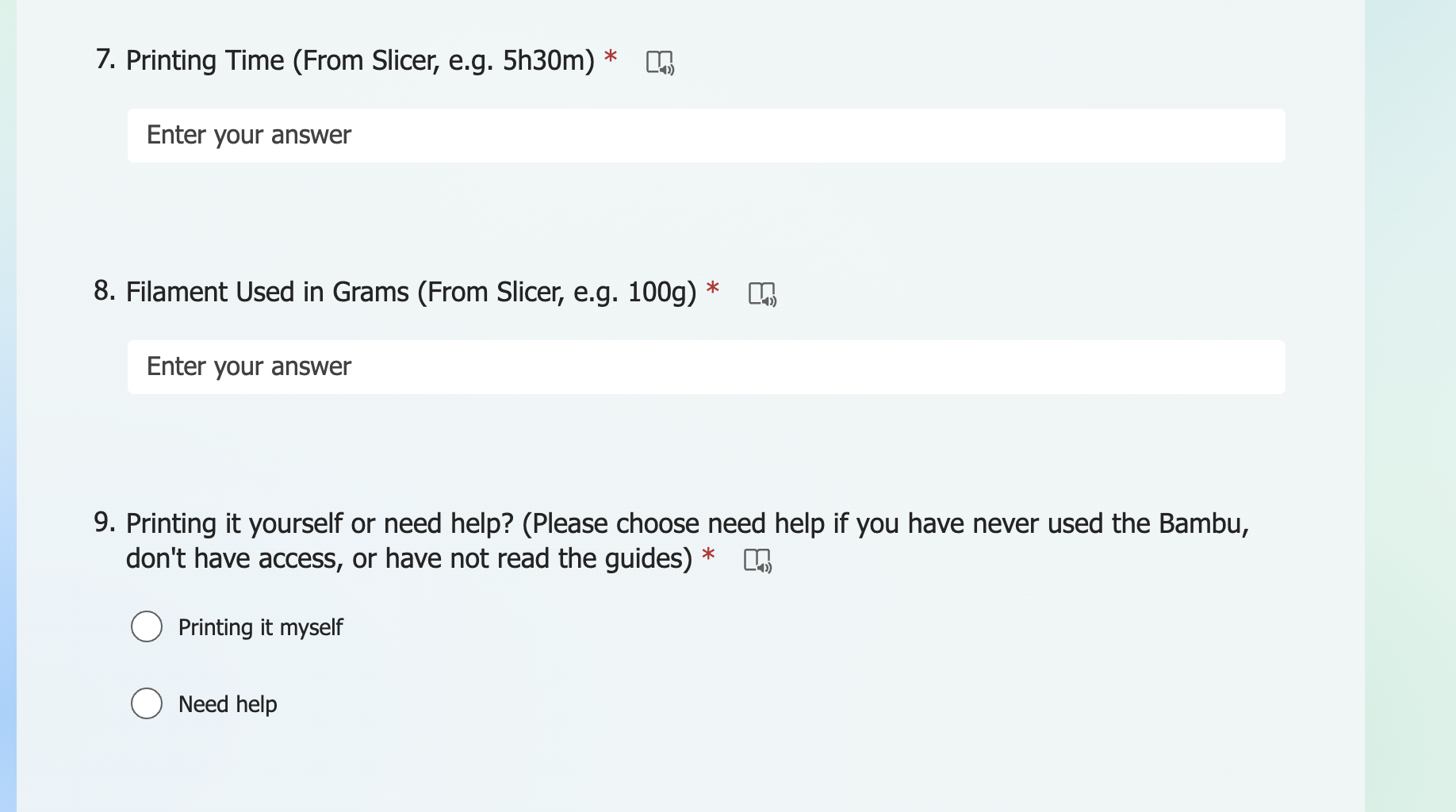The width and height of the screenshot is (1456, 812).
Task: Click inside question 8's Enter your answer box
Action: [706, 366]
